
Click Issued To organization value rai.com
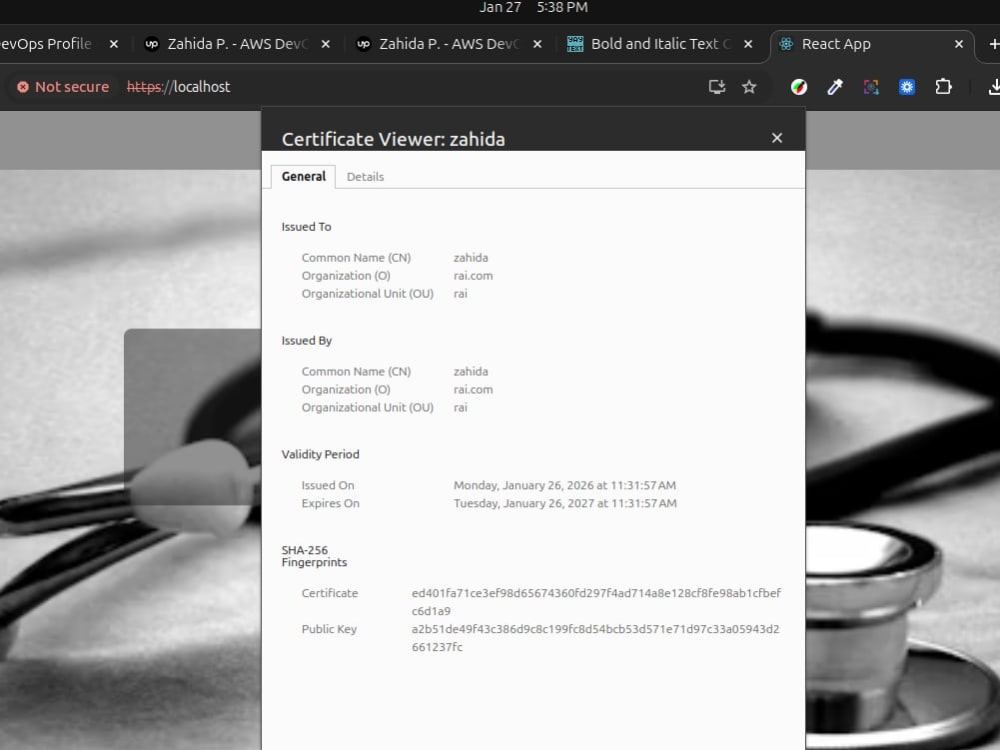473,276
